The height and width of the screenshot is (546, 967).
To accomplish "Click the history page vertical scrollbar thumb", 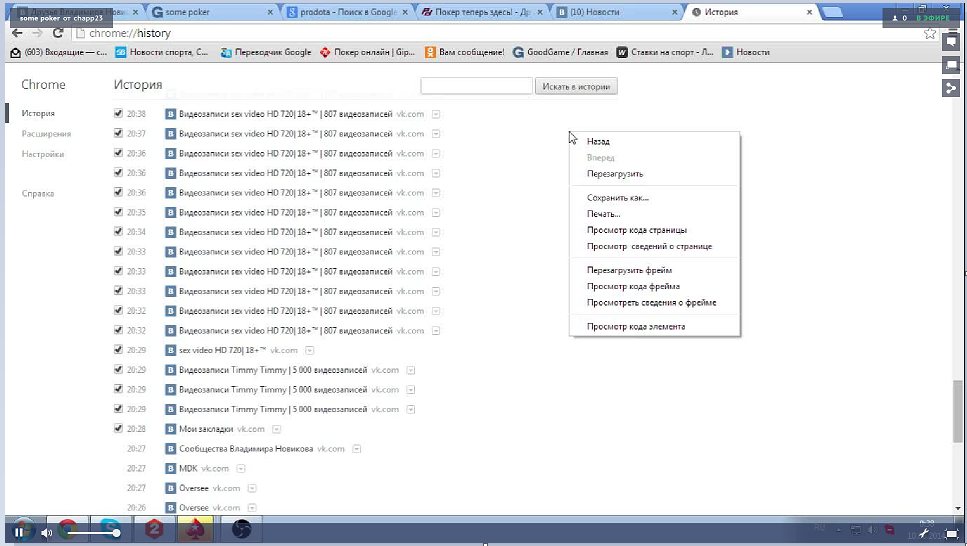I will [x=957, y=411].
